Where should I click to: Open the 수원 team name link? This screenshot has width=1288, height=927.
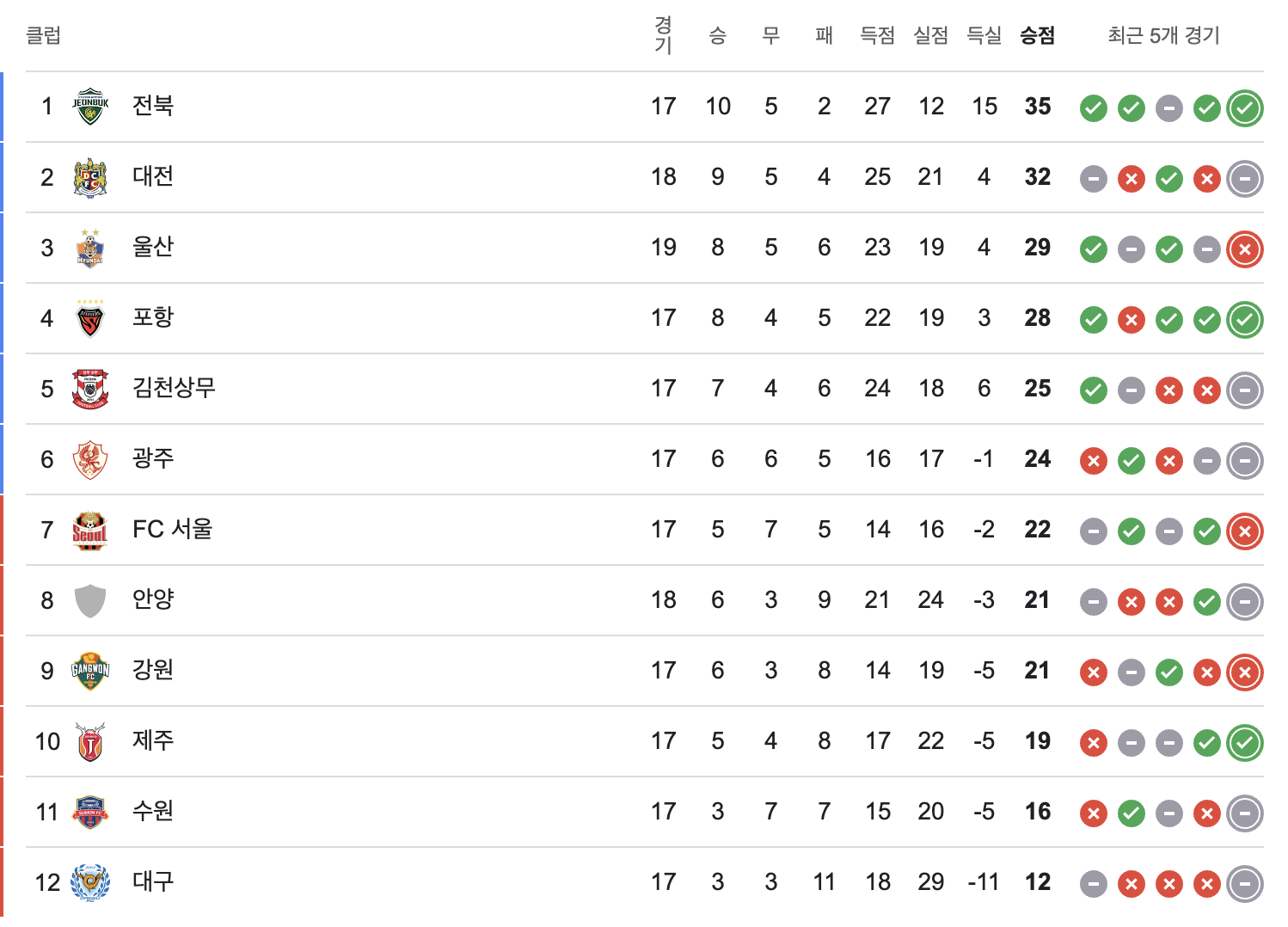point(153,811)
